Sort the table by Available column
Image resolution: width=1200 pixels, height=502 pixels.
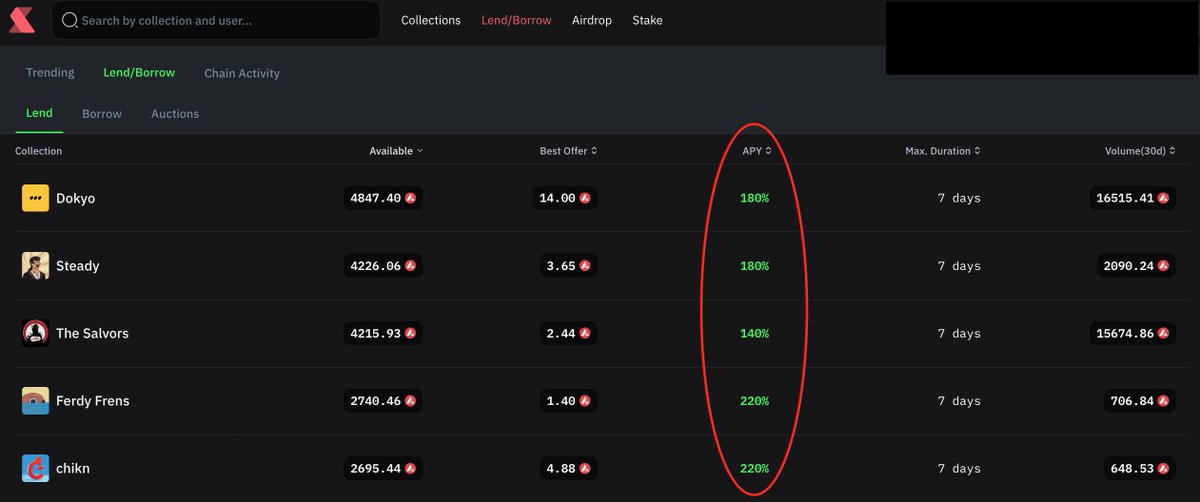(396, 151)
